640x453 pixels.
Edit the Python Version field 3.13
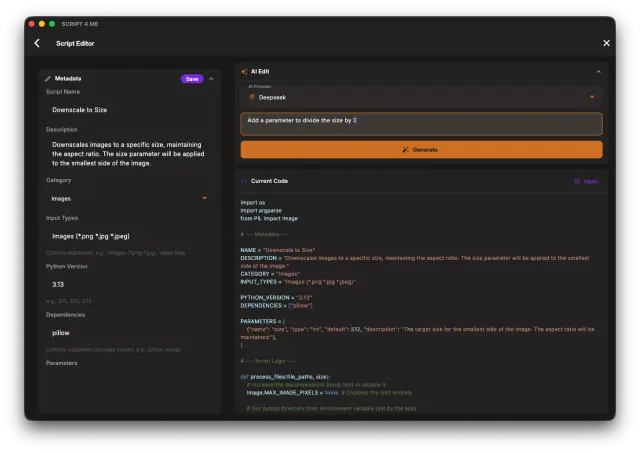[129, 284]
